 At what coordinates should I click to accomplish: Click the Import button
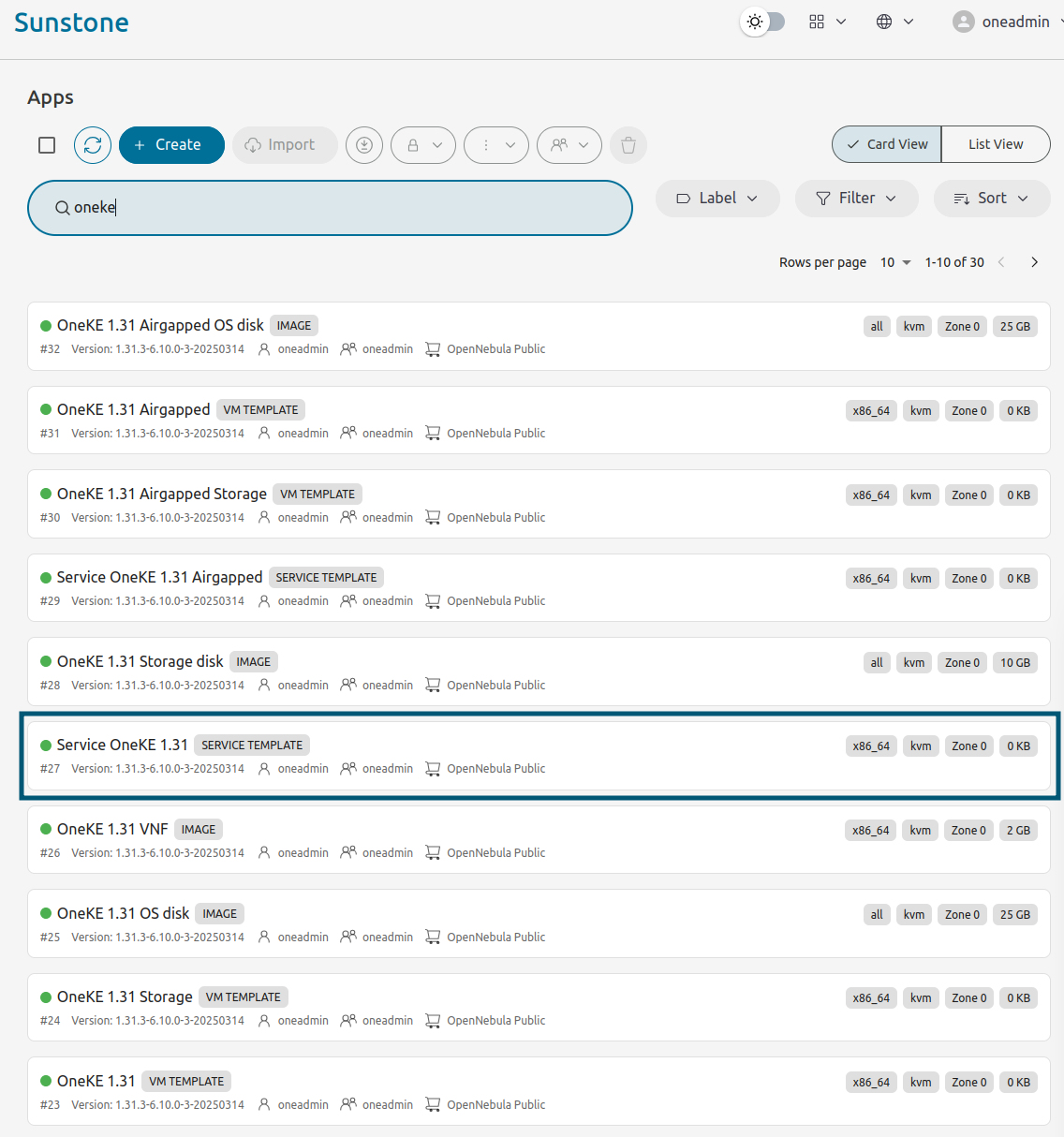tap(285, 145)
